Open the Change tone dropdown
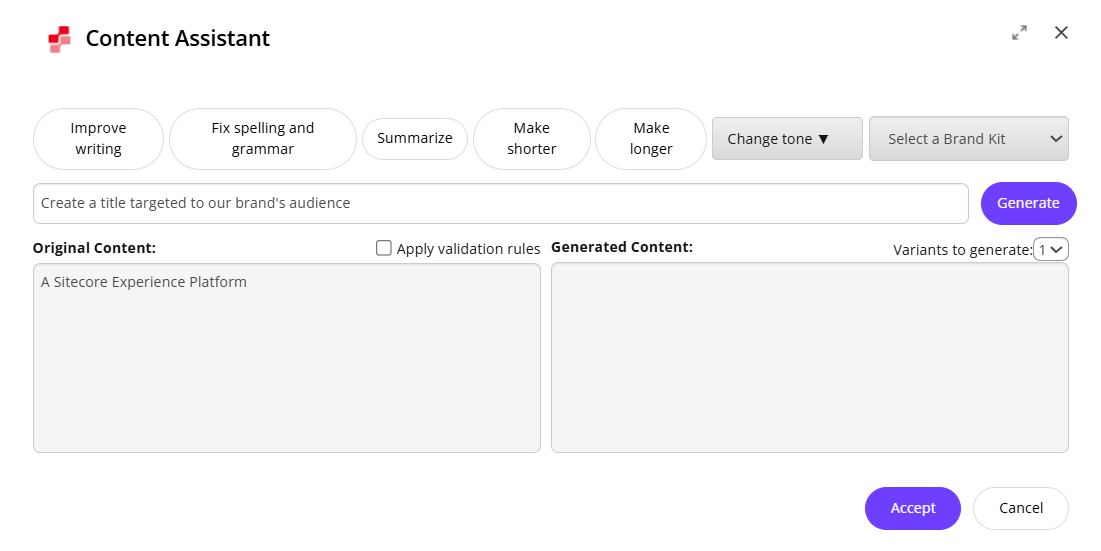 pyautogui.click(x=787, y=139)
